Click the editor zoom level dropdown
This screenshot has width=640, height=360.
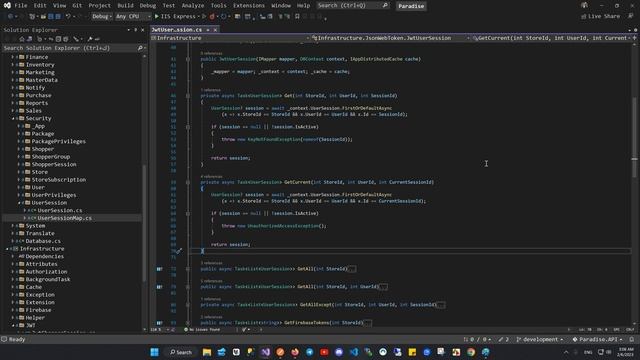point(158,329)
